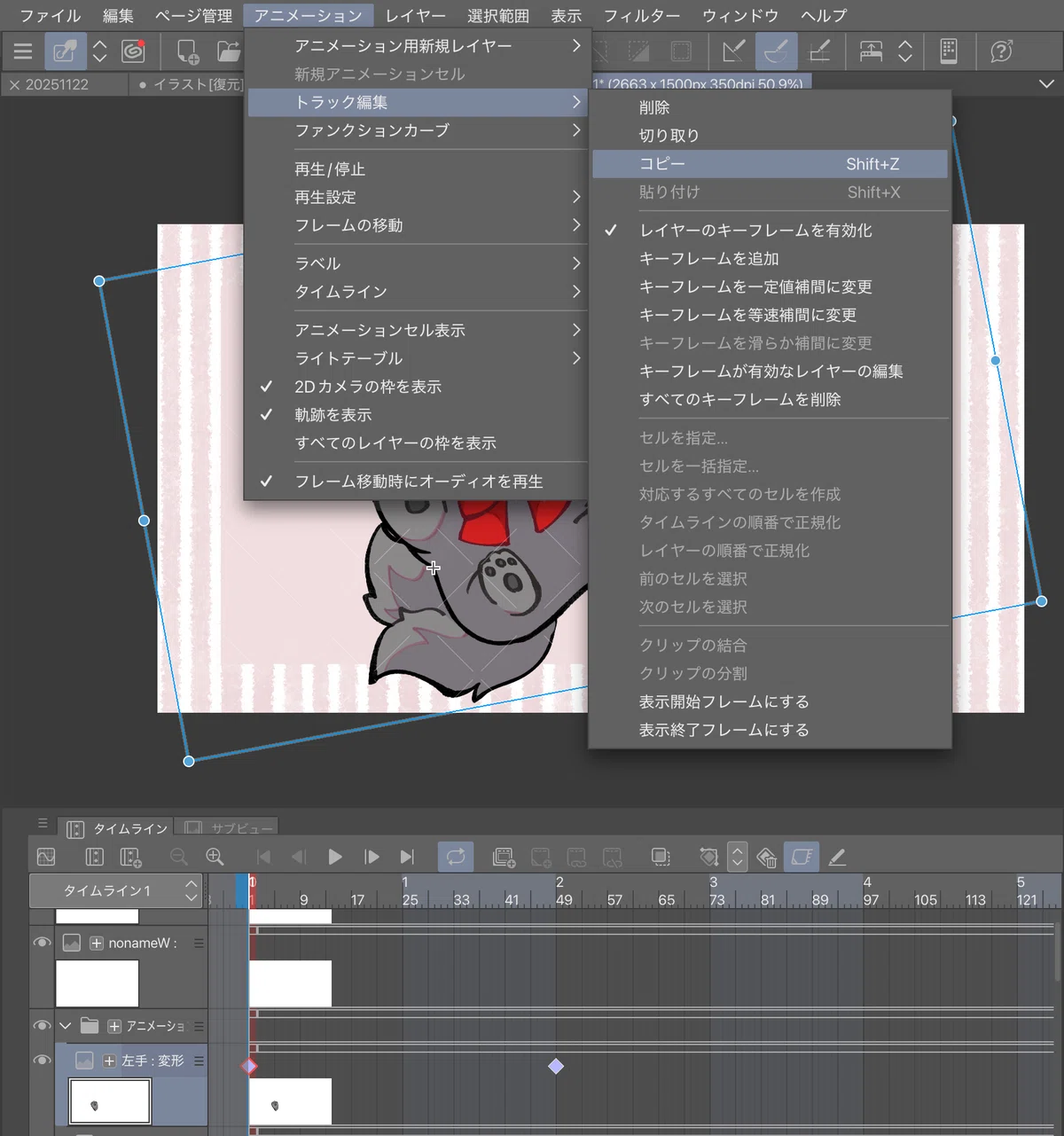The height and width of the screenshot is (1136, 1064).
Task: Expand the ファンクションカーブ submenu
Action: [x=417, y=130]
